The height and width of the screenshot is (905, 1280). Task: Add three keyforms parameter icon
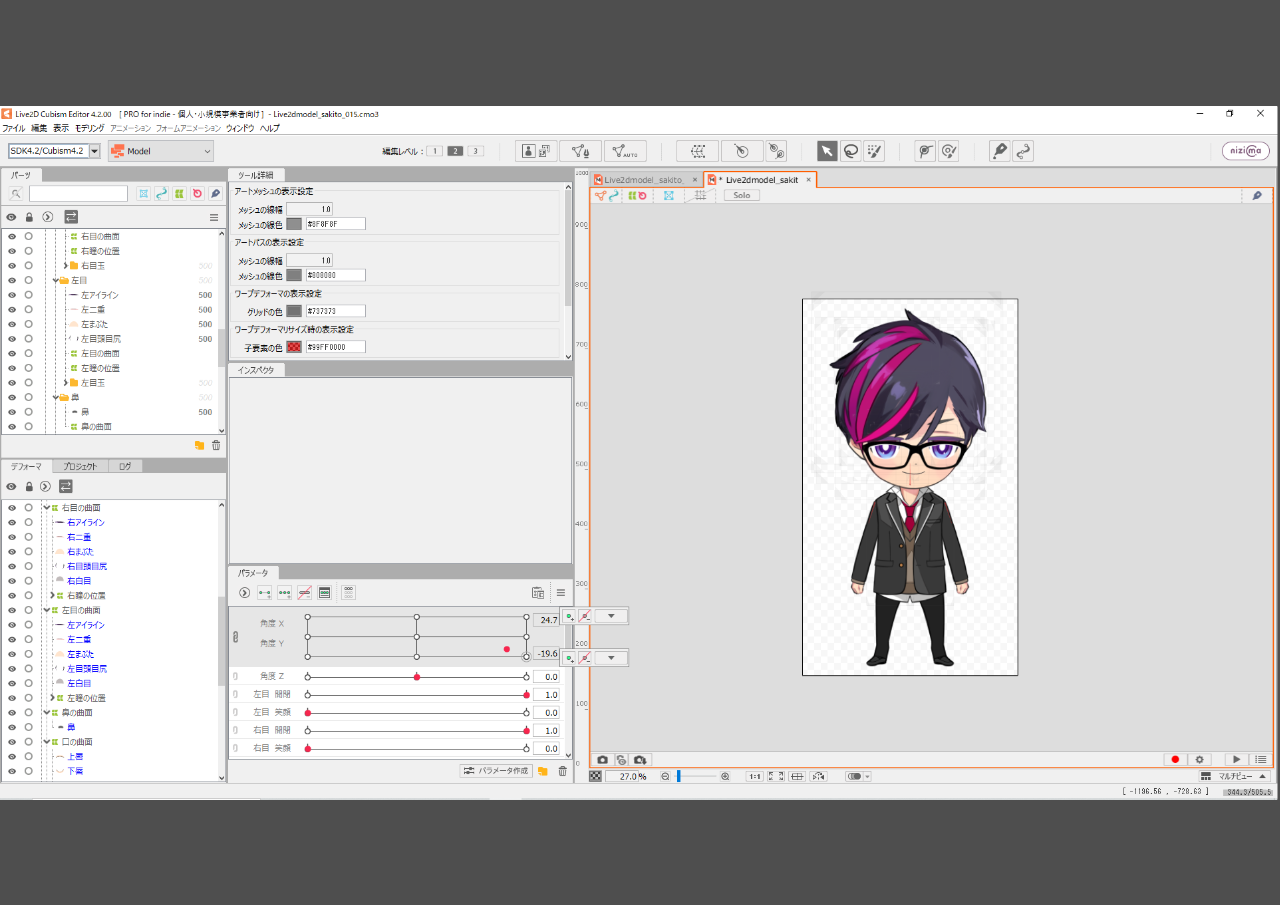[285, 593]
